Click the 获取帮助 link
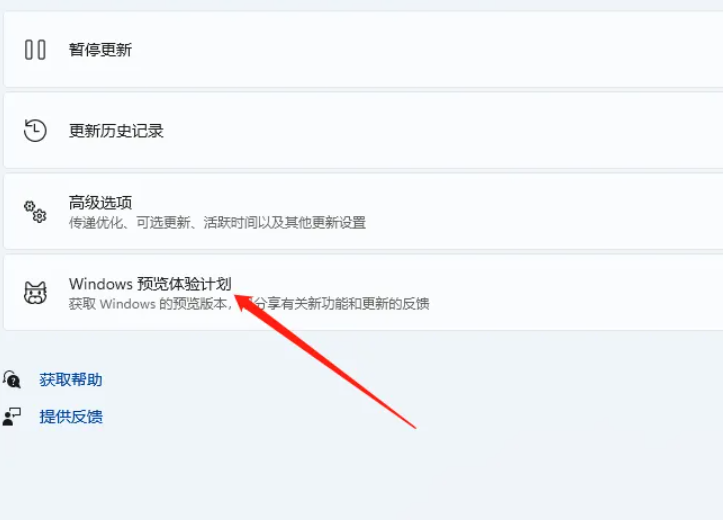726x520 pixels. tap(71, 380)
